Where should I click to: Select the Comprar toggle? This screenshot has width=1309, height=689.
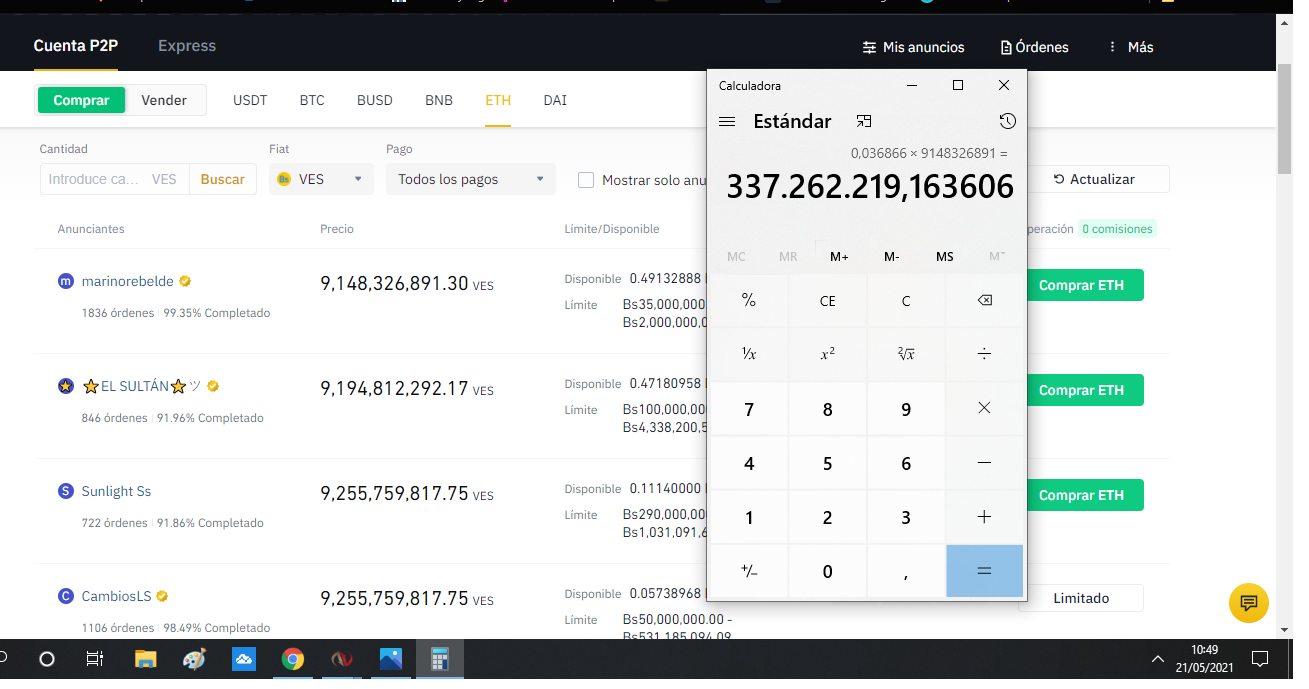click(81, 100)
